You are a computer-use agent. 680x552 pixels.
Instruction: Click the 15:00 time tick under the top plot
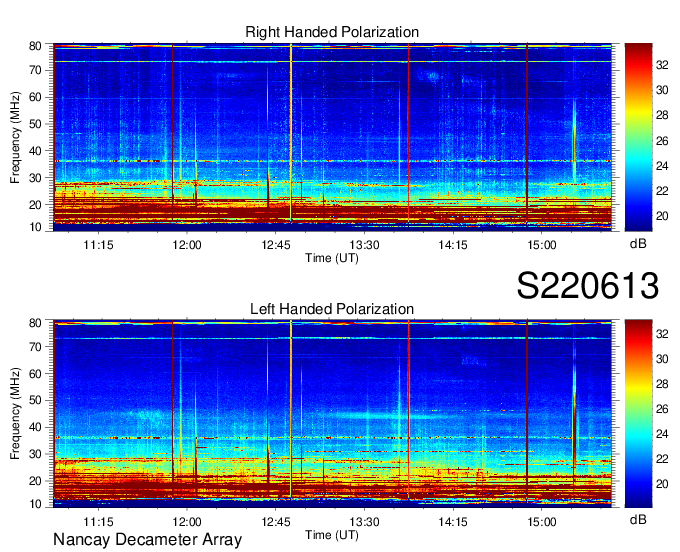pyautogui.click(x=542, y=245)
